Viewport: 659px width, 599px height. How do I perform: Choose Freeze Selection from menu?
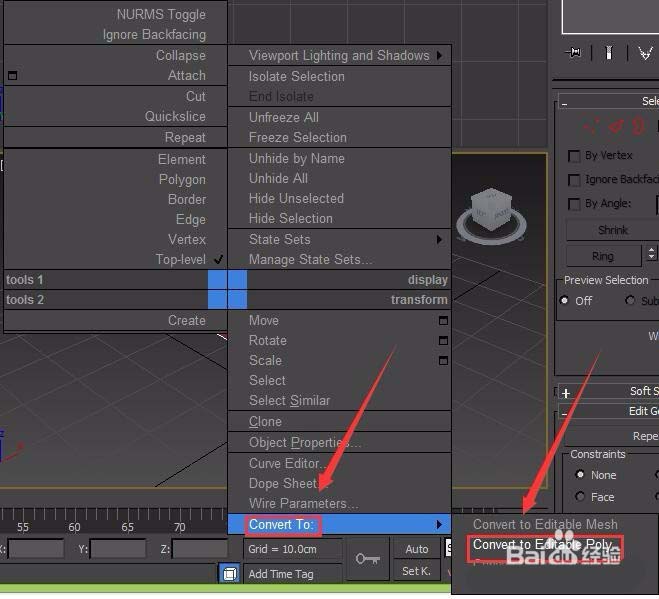(x=298, y=137)
